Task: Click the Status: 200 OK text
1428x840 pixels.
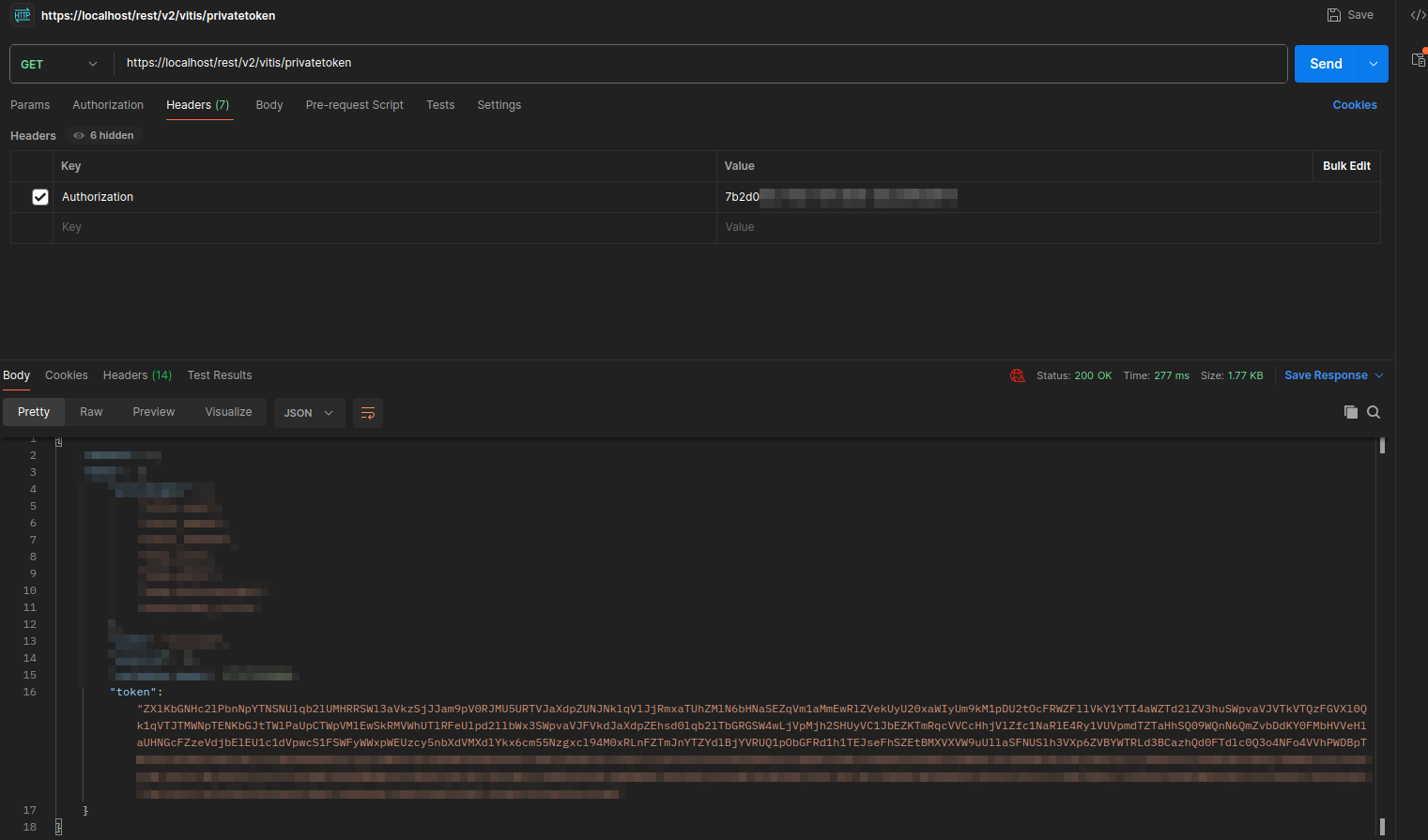Action: [x=1074, y=375]
